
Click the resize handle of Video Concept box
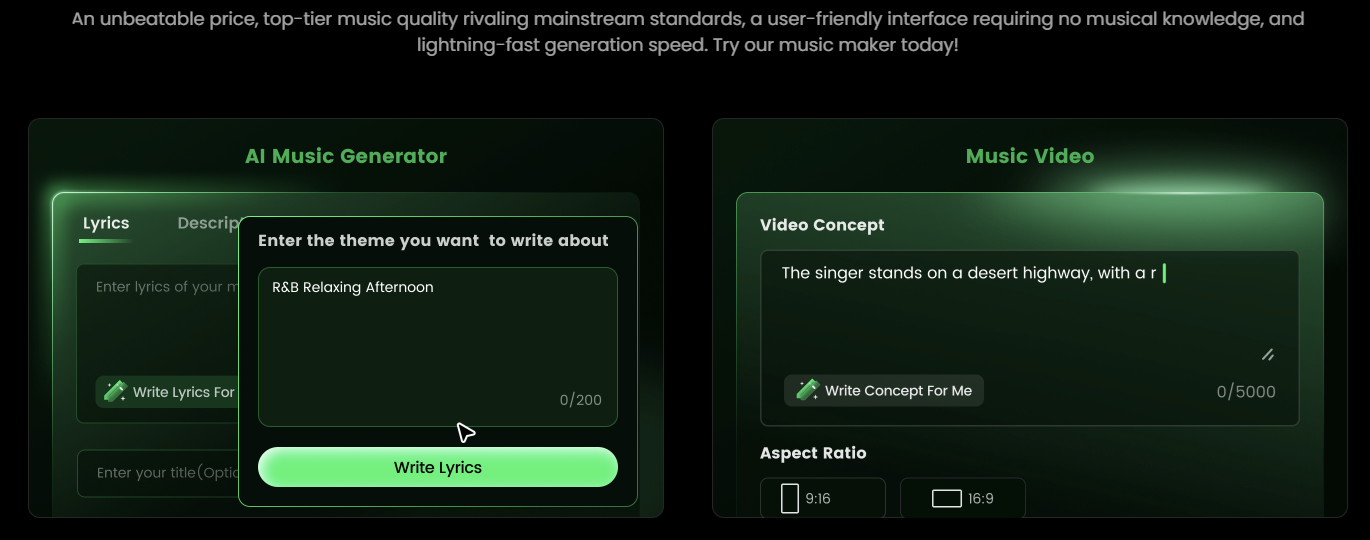point(1267,354)
